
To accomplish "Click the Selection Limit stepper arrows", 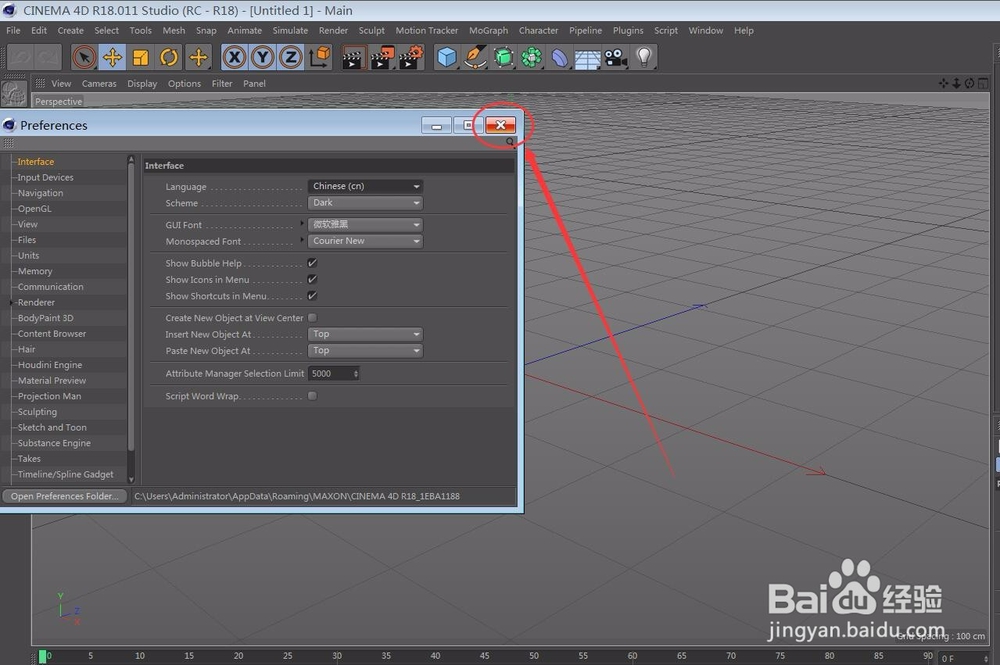I will [356, 374].
